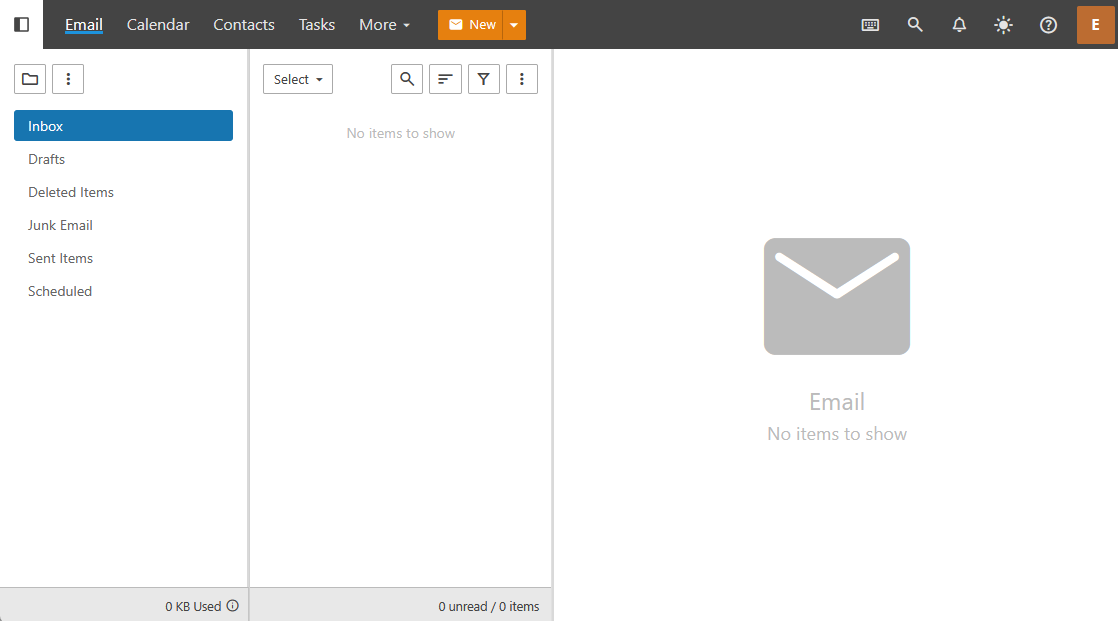Open the user avatar E menu
This screenshot has height=621, width=1118.
[x=1096, y=25]
